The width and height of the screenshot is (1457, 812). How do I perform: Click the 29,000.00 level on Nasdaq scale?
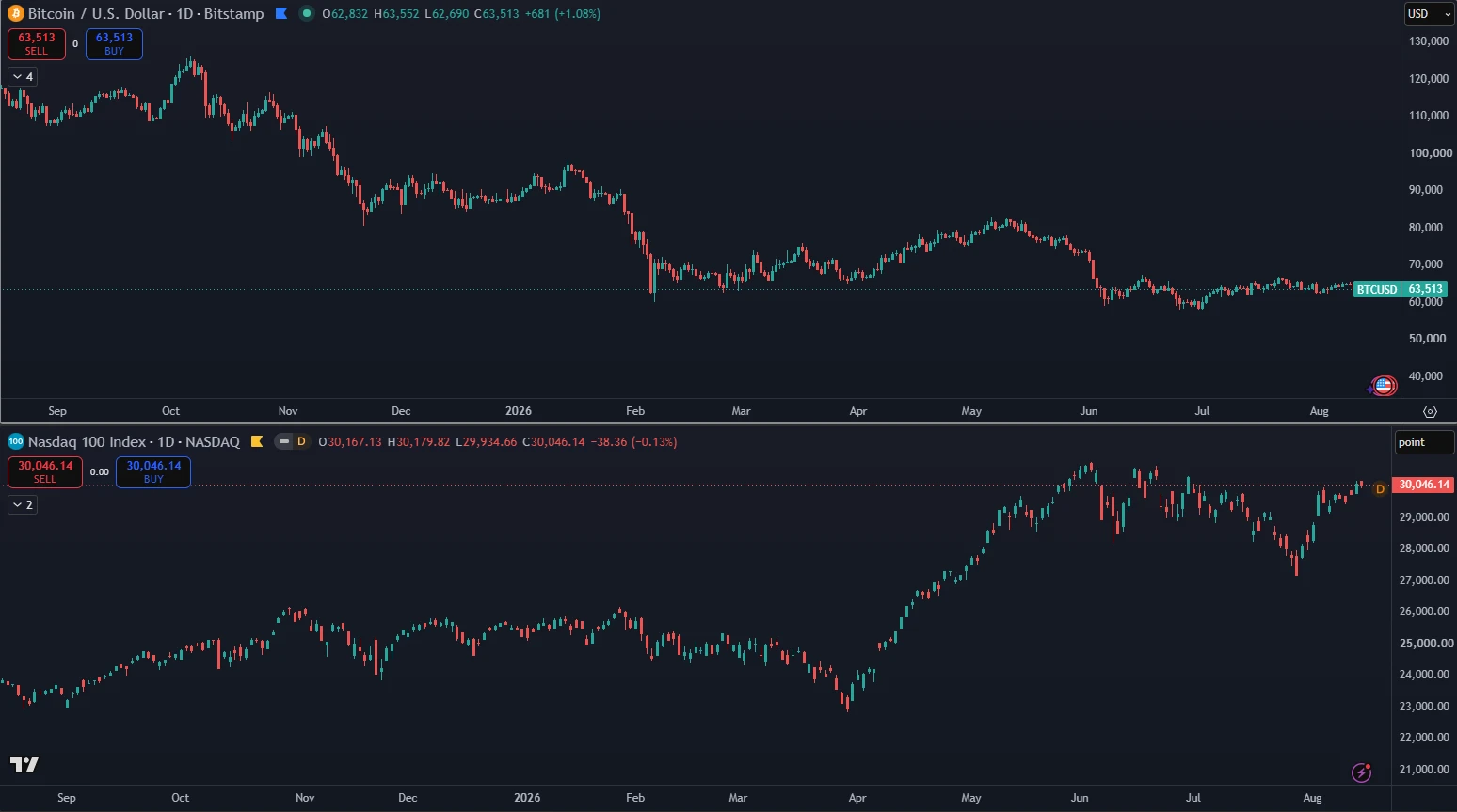[x=1424, y=517]
